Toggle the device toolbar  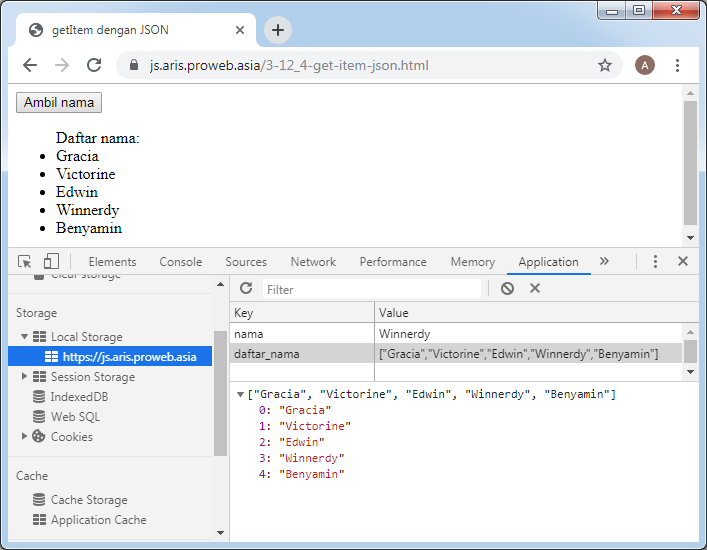pyautogui.click(x=51, y=261)
